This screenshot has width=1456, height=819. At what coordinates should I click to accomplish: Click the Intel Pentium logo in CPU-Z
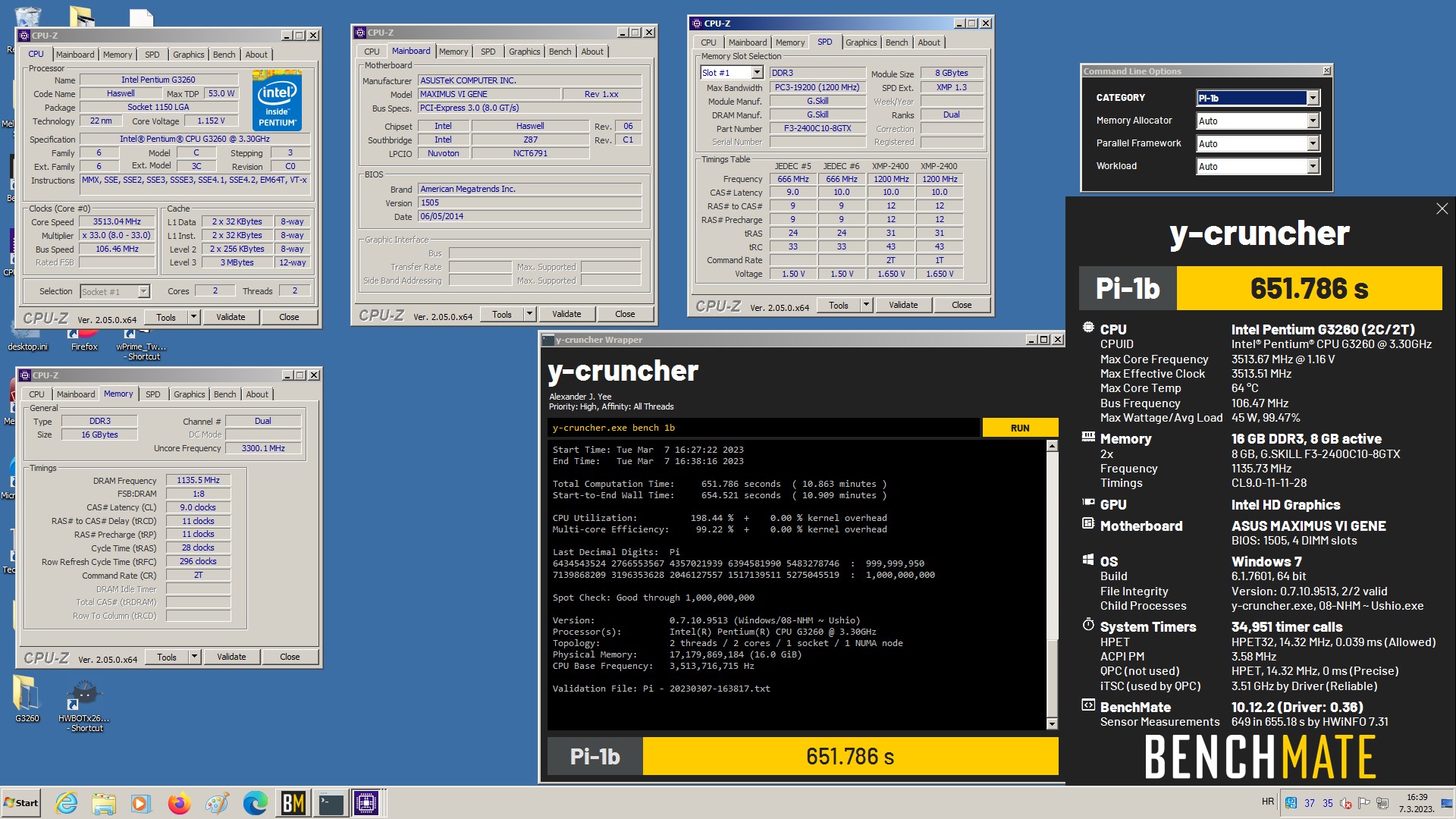[277, 100]
